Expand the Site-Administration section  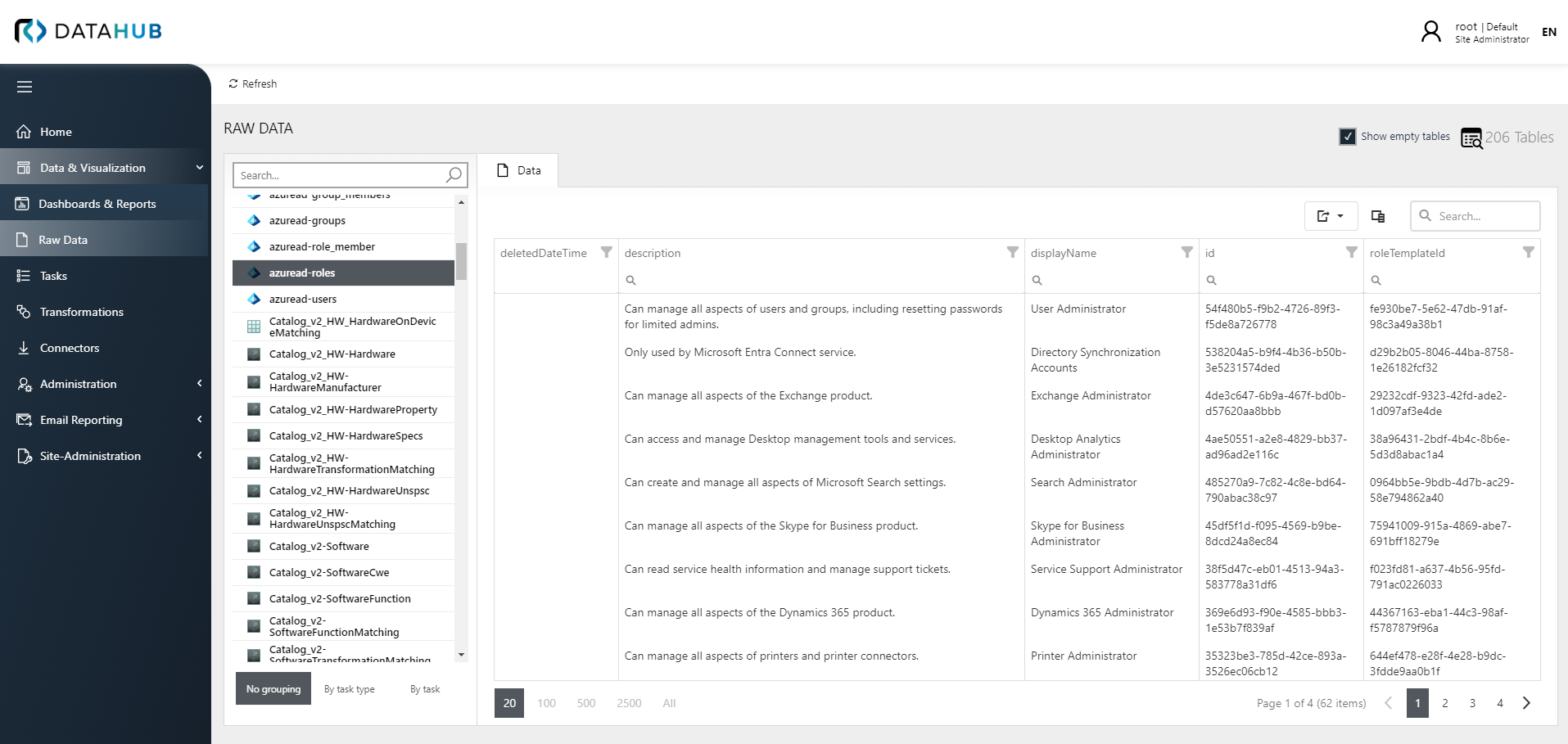click(x=90, y=456)
